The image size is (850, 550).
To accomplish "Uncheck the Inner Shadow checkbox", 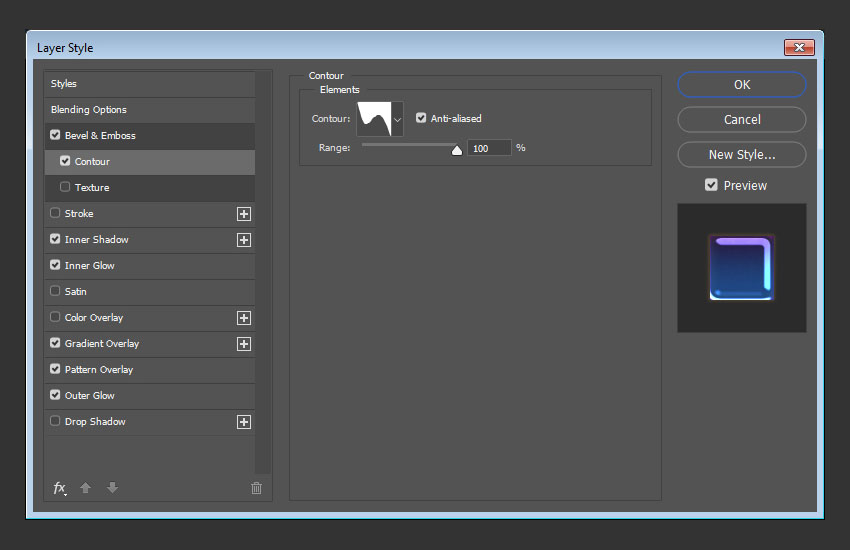I will 55,239.
